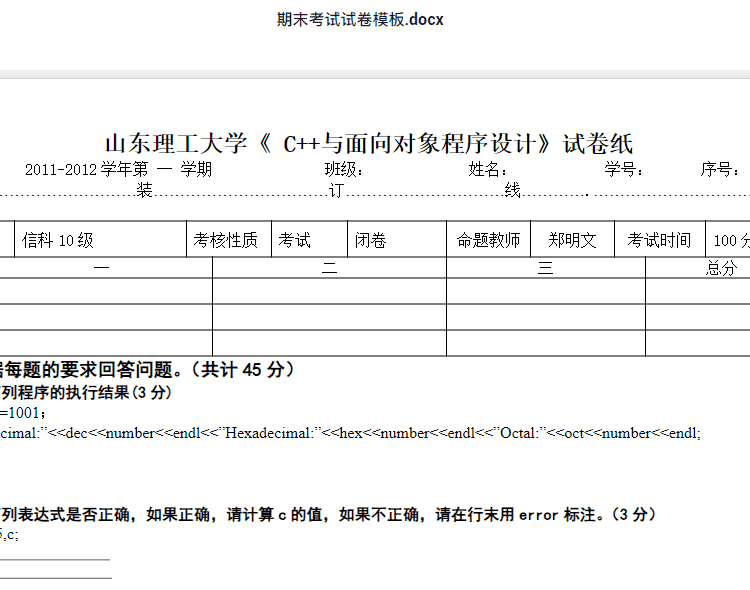Click the score column header 一

(101, 267)
